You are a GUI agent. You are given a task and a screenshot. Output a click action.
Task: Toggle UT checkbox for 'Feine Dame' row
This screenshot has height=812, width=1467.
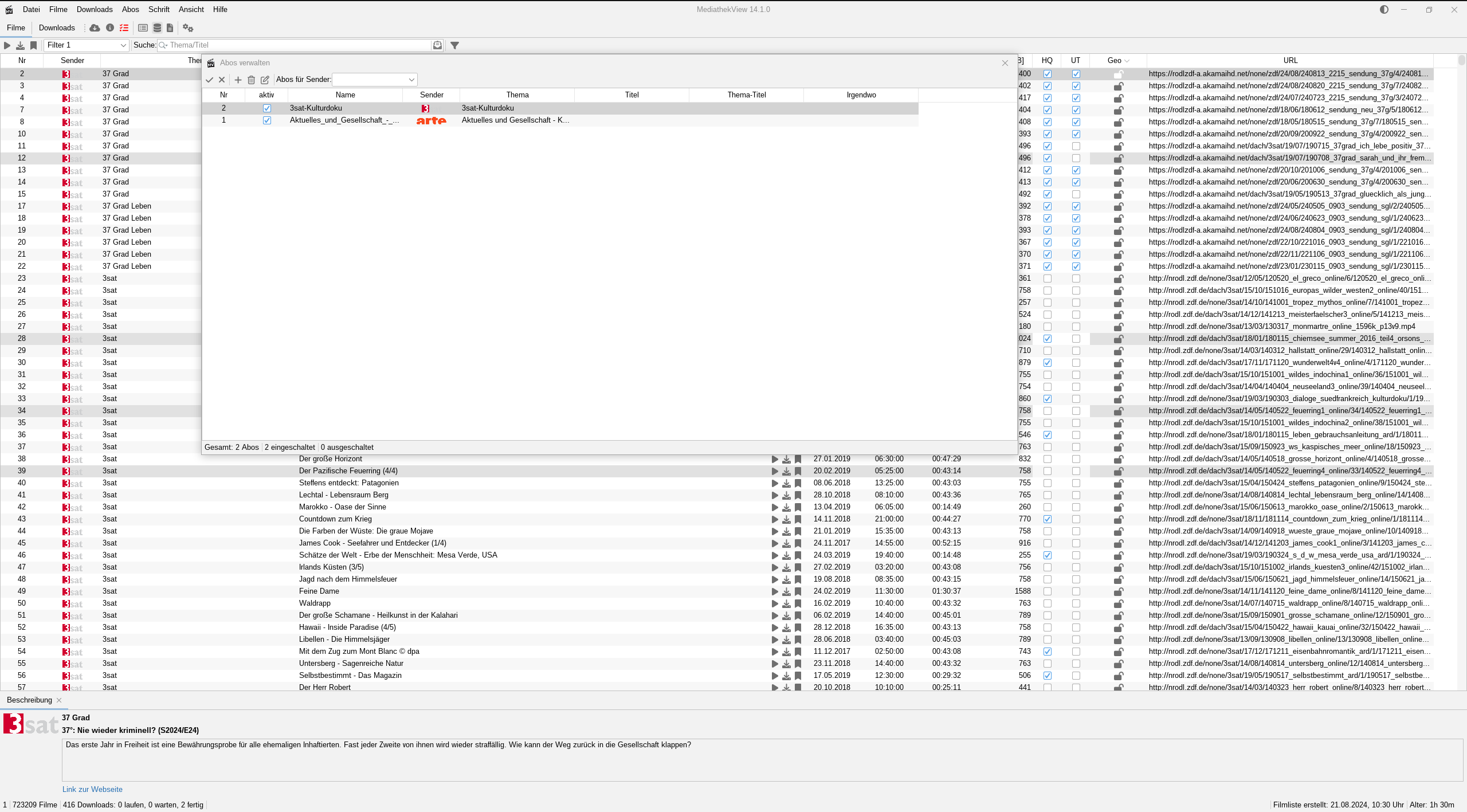pos(1076,591)
